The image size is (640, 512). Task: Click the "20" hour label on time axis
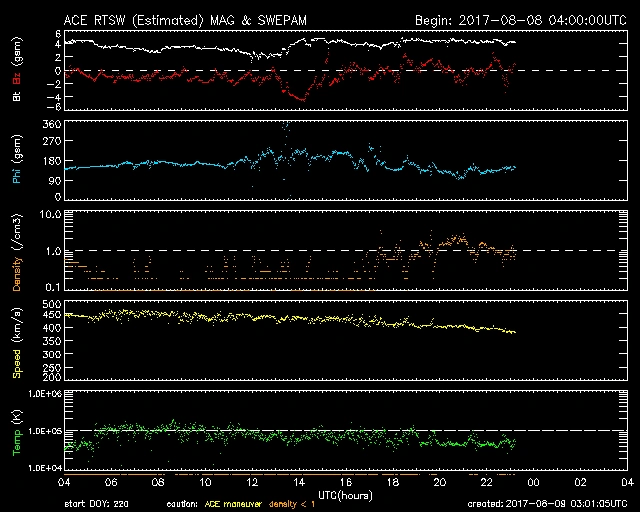coord(440,482)
